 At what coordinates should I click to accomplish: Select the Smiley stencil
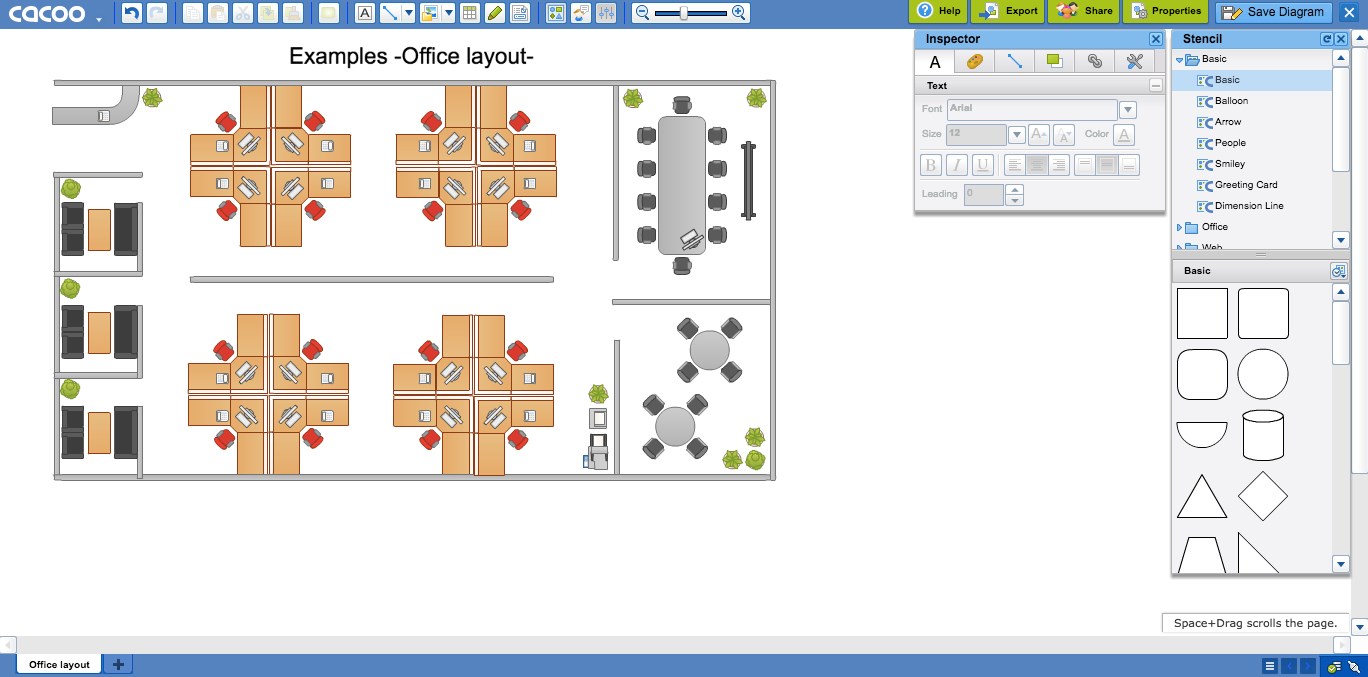coord(1230,164)
